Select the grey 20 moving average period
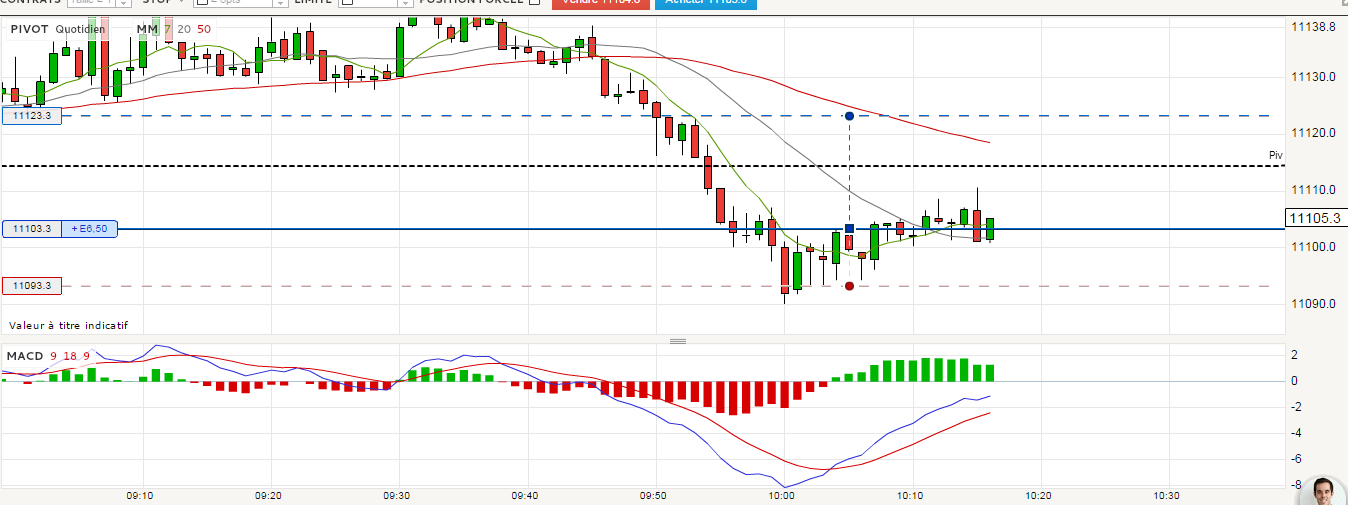Viewport: 1348px width, 505px height. 184,29
